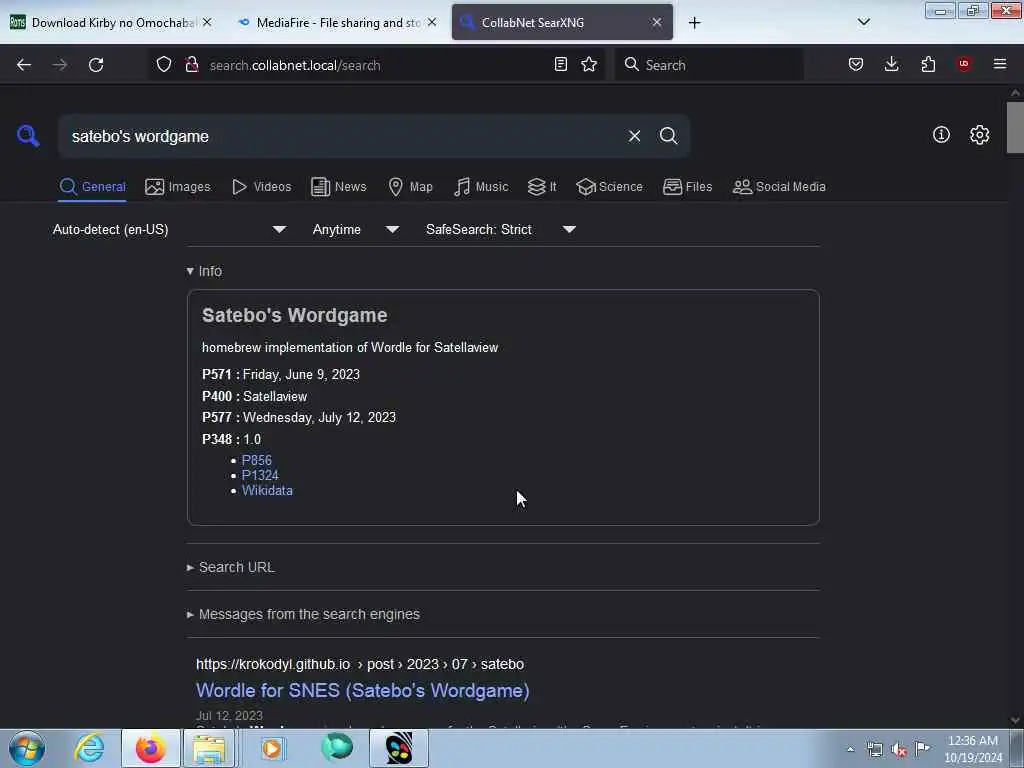
Task: Open the Windows Start menu
Action: [x=27, y=748]
